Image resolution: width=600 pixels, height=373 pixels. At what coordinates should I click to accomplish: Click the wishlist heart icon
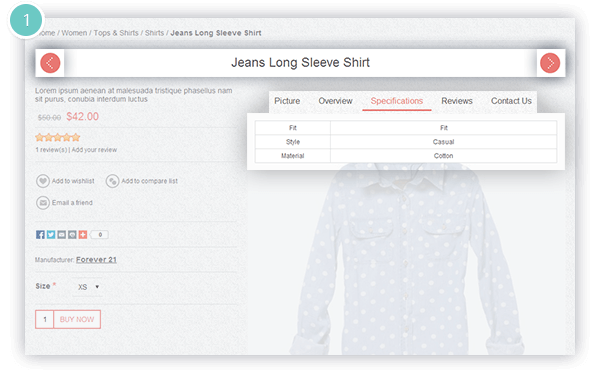[x=42, y=181]
